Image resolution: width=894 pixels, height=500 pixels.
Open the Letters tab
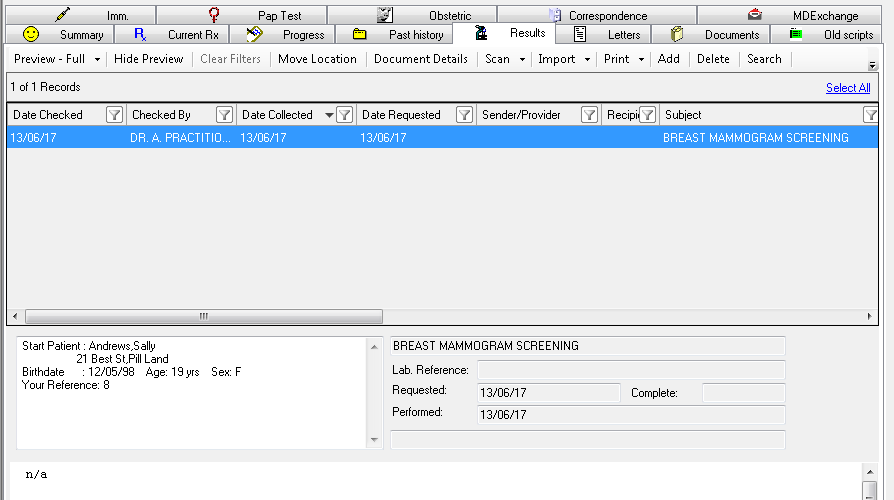603,34
